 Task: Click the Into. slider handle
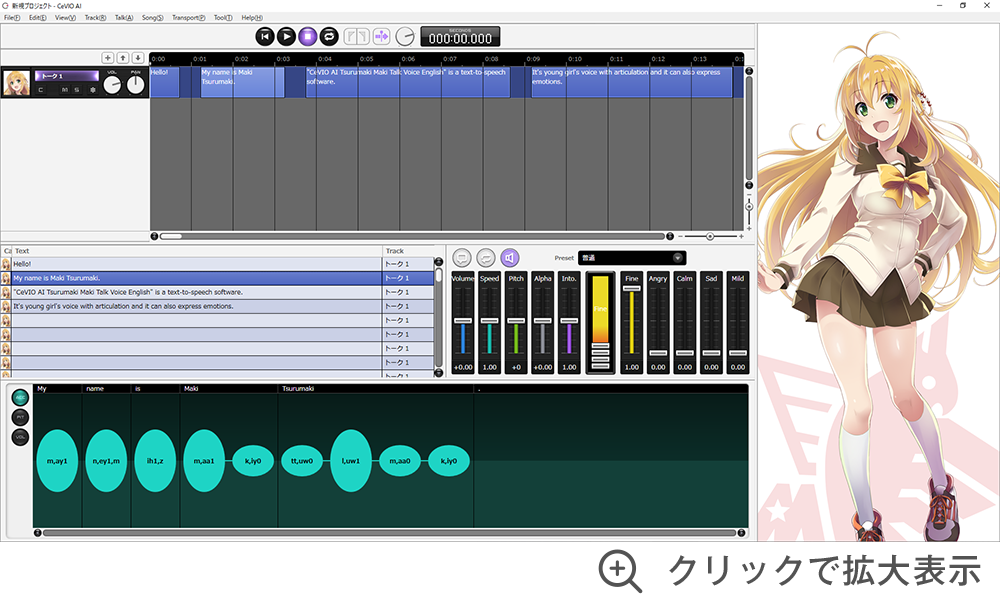(569, 321)
